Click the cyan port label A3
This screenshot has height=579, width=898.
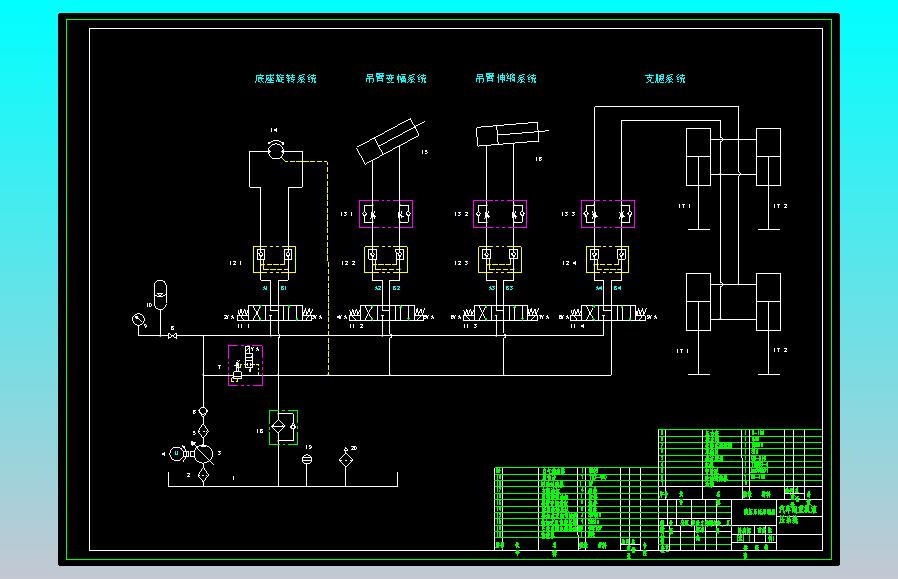pos(491,288)
